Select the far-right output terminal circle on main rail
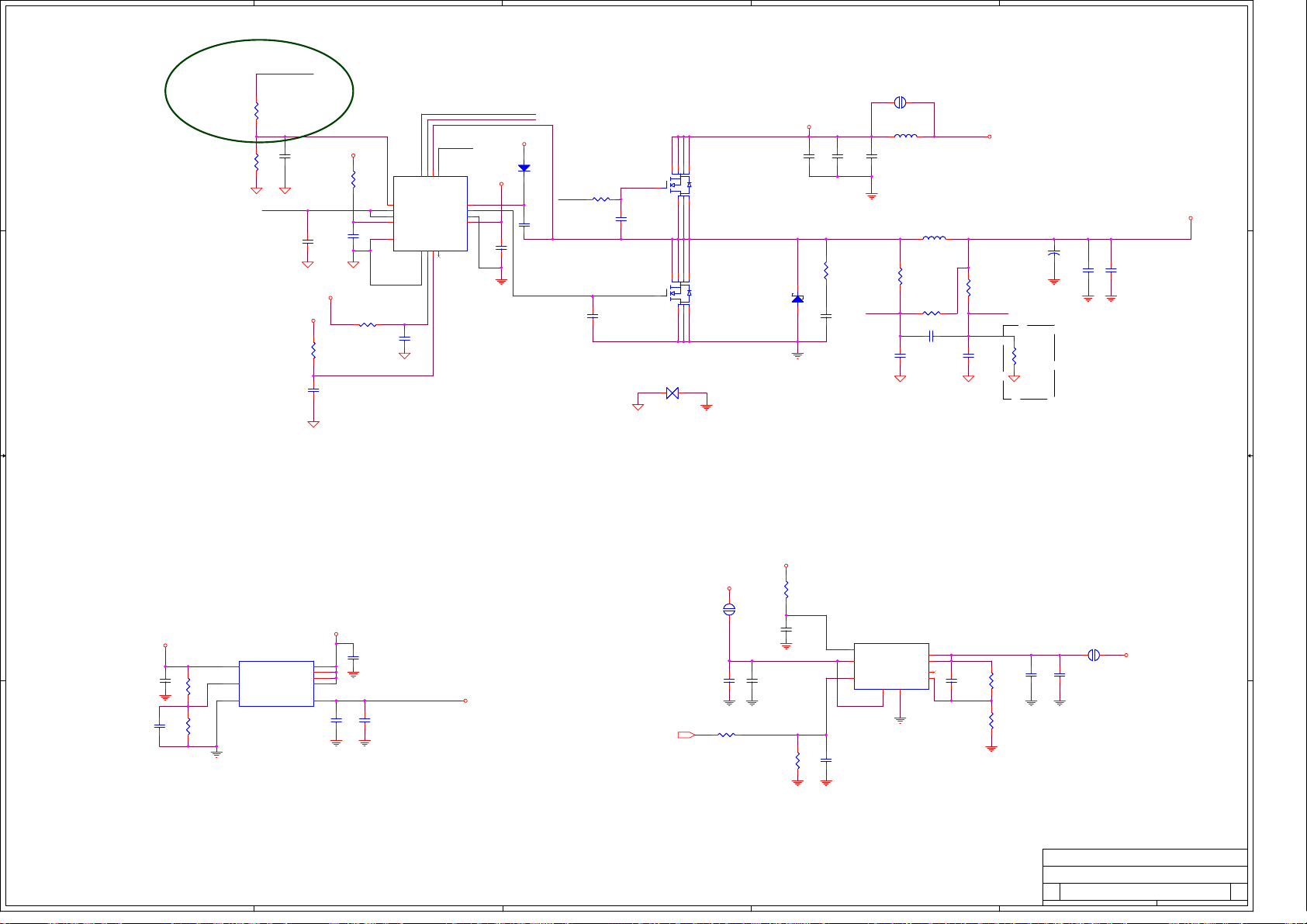 click(1191, 219)
